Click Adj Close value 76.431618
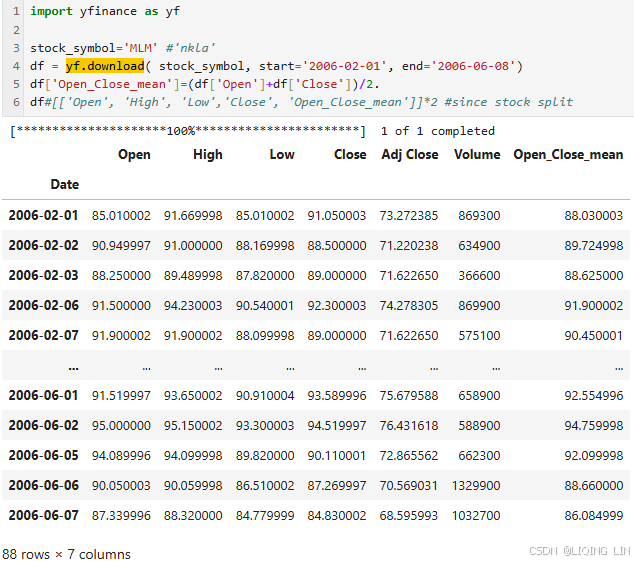 pyautogui.click(x=408, y=426)
